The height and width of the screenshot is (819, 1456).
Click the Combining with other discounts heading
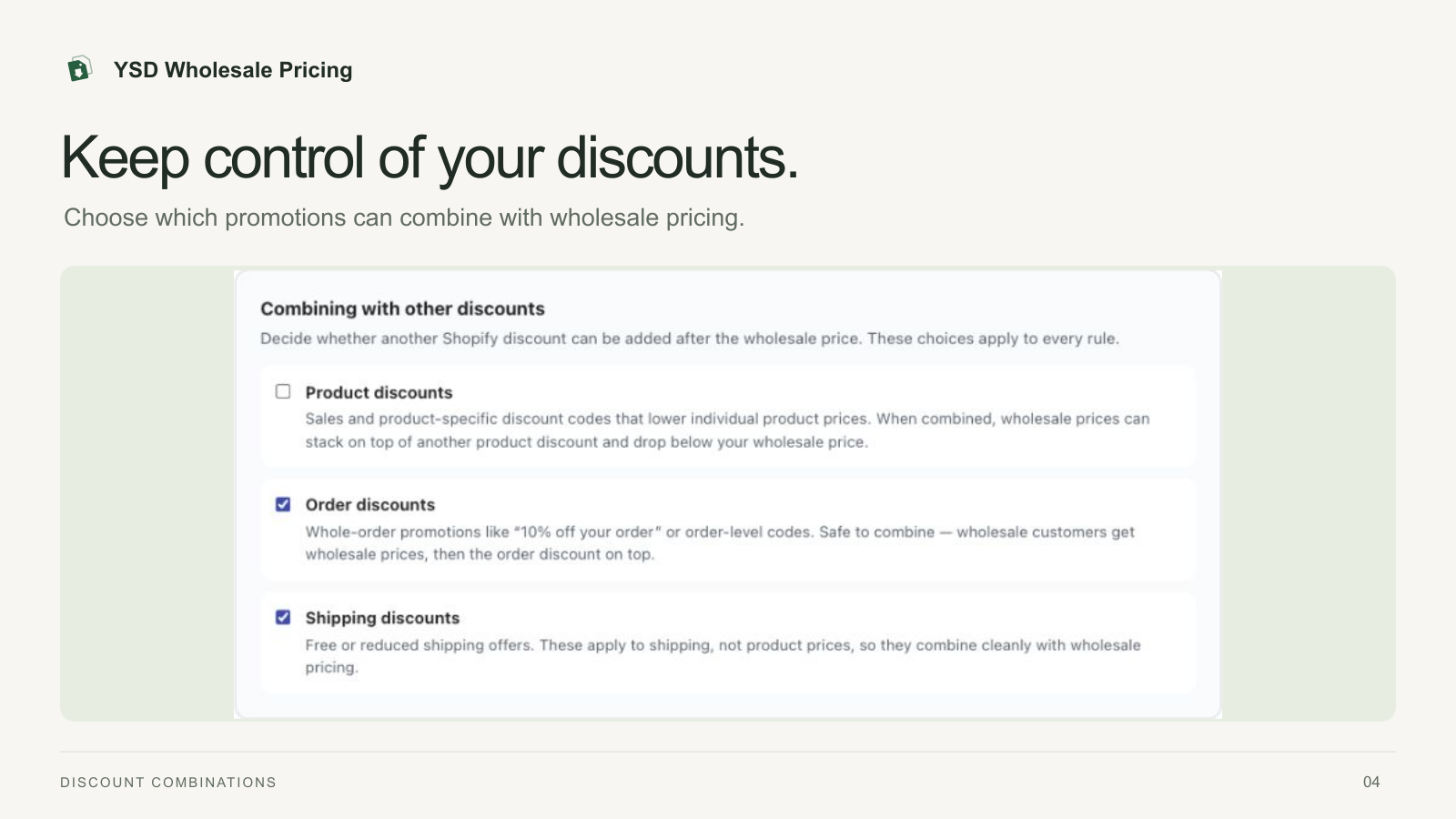click(402, 308)
